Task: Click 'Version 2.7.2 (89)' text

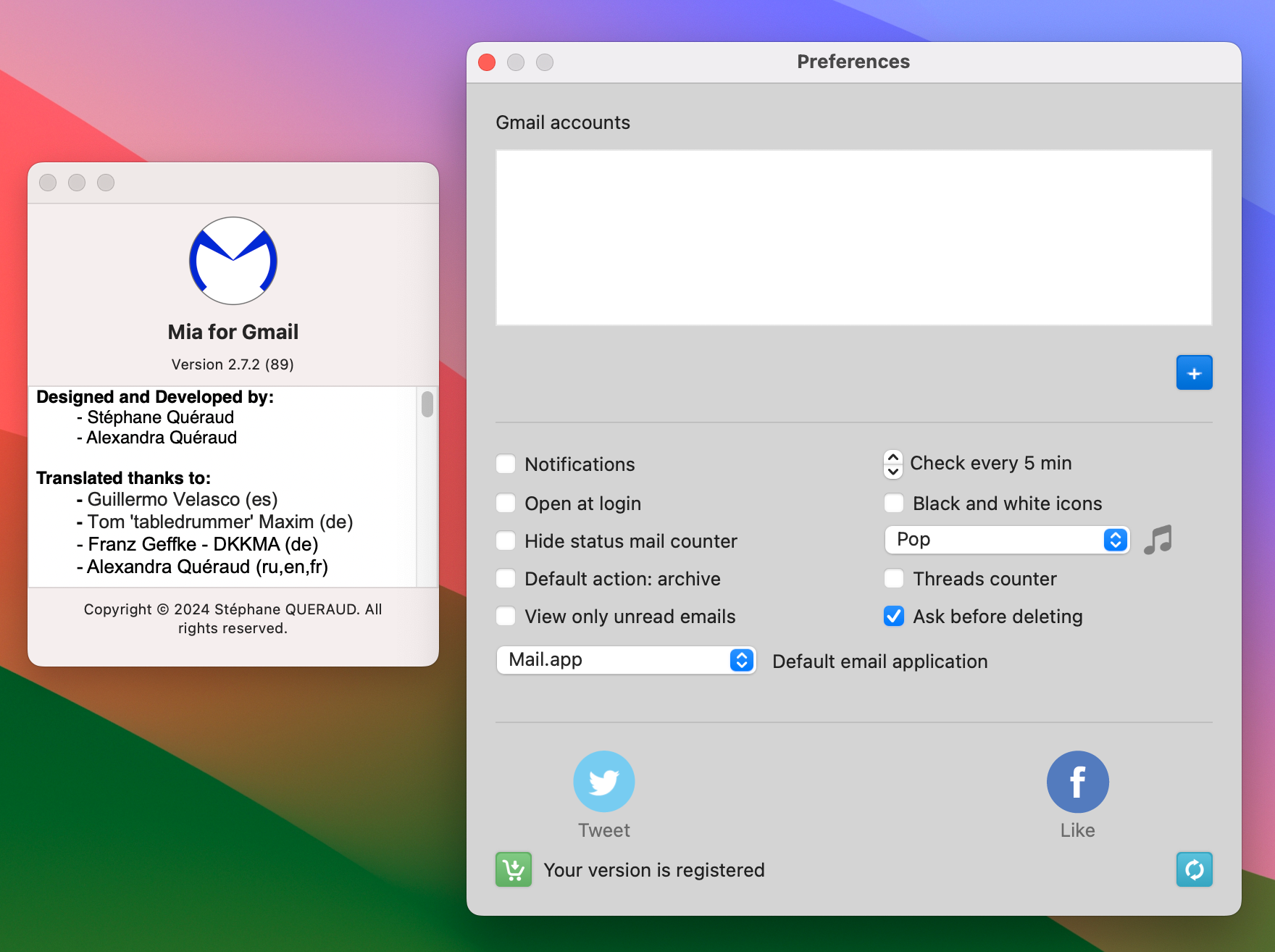Action: (233, 364)
